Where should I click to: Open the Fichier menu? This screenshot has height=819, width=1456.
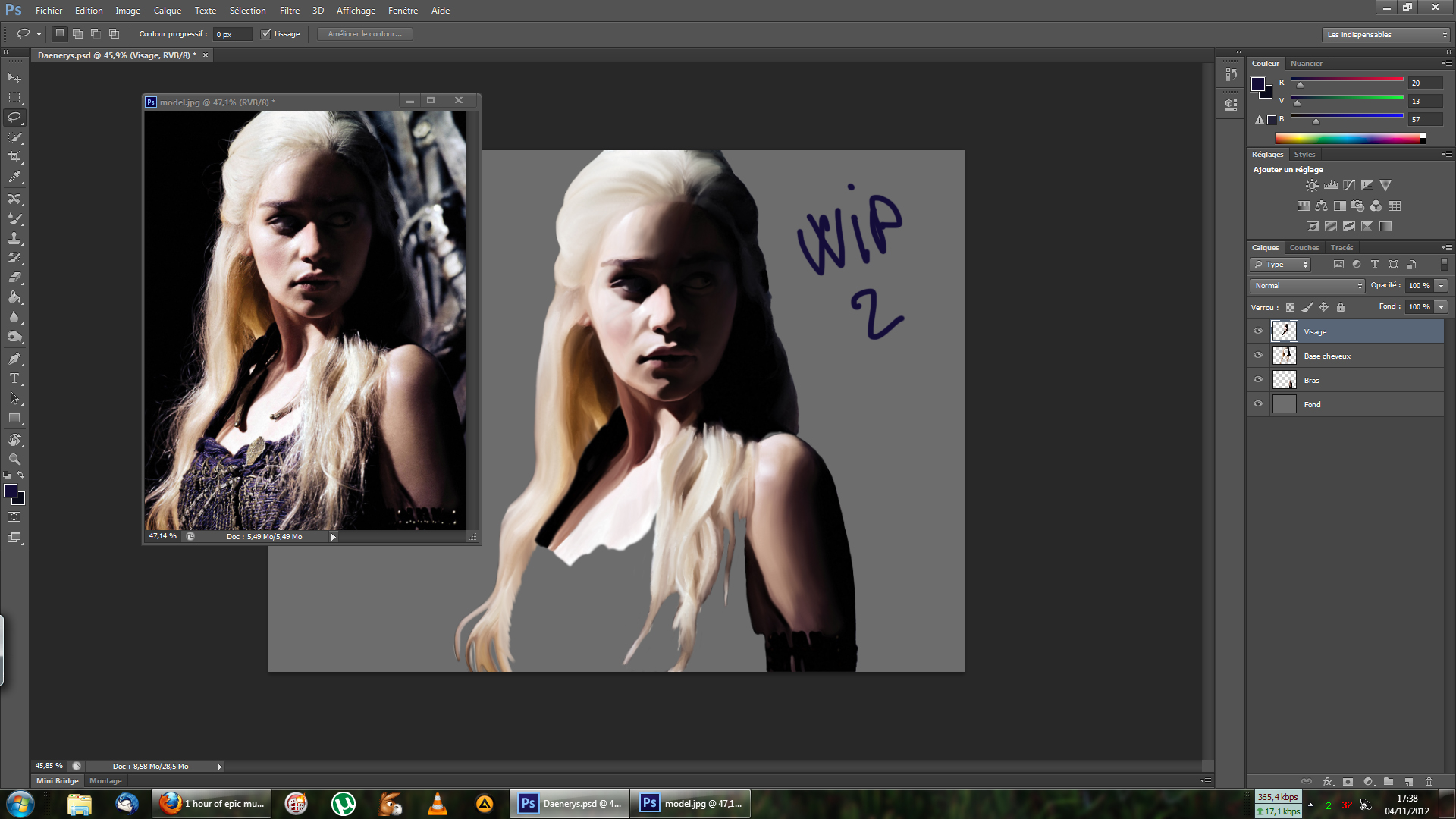pos(49,11)
